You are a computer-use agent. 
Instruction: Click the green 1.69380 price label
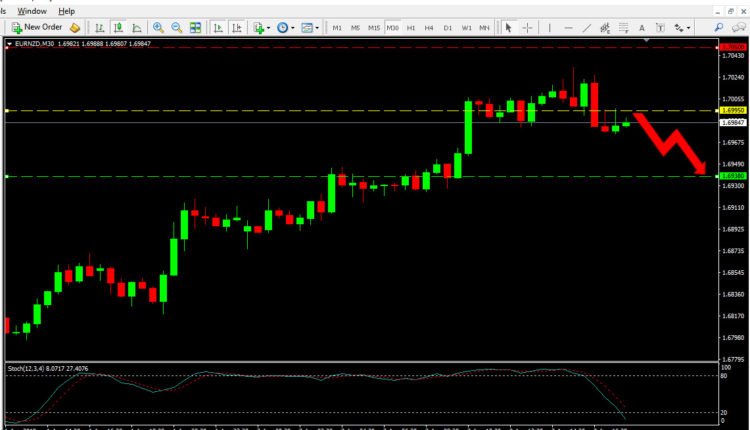[733, 176]
